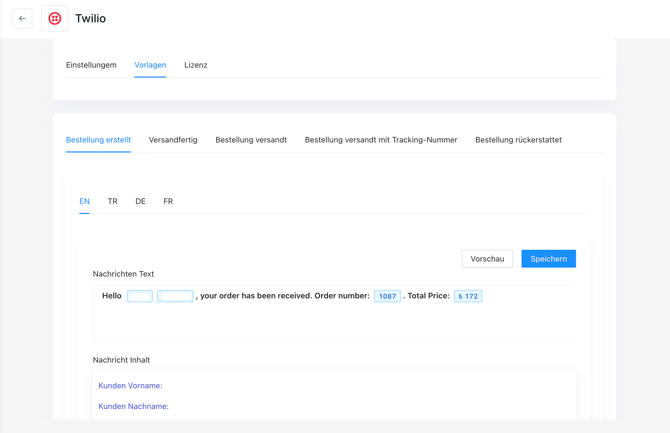This screenshot has width=670, height=433.
Task: Open the Bestellung rückerstattet tab
Action: coord(518,140)
